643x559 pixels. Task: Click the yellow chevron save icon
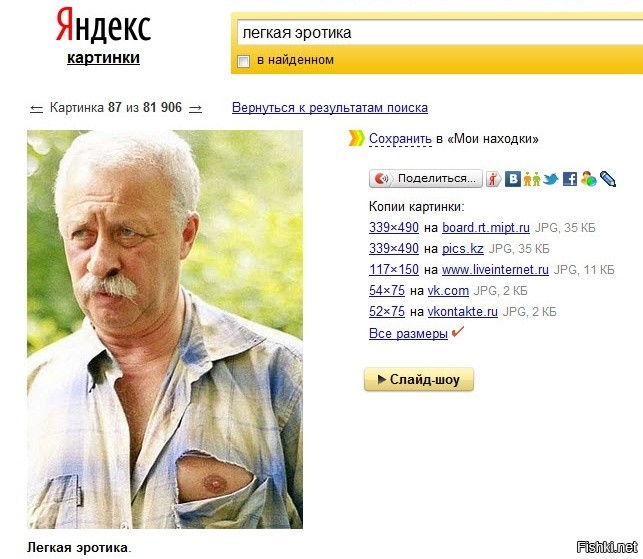tap(356, 139)
